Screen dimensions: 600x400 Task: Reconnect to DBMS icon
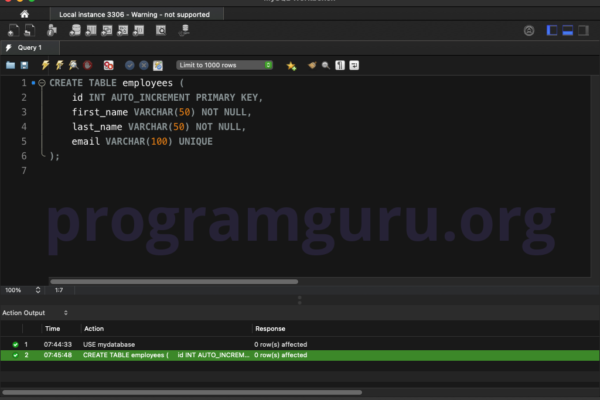(x=184, y=30)
